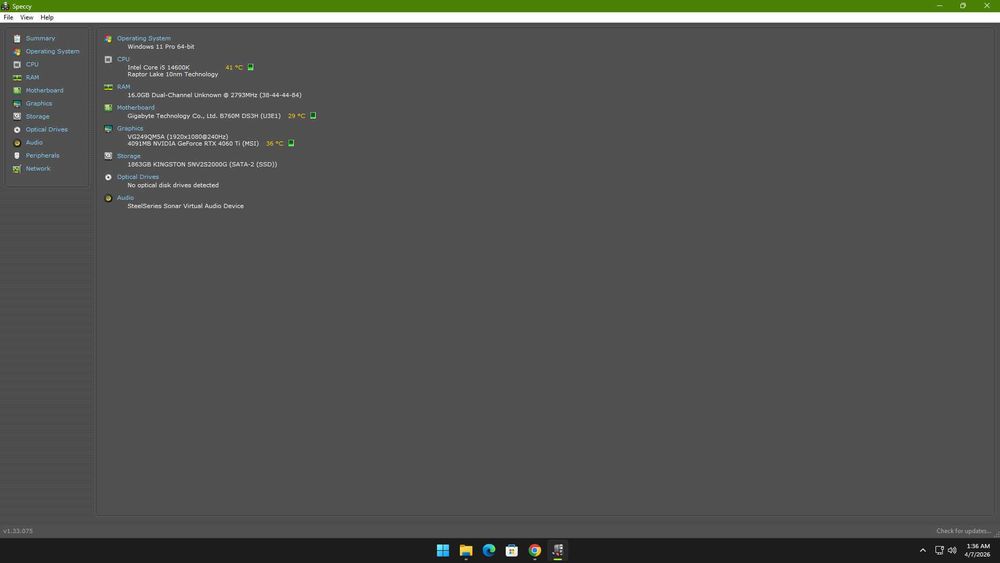Open the RAM sidebar section
Image resolution: width=1000 pixels, height=563 pixels.
tap(32, 77)
